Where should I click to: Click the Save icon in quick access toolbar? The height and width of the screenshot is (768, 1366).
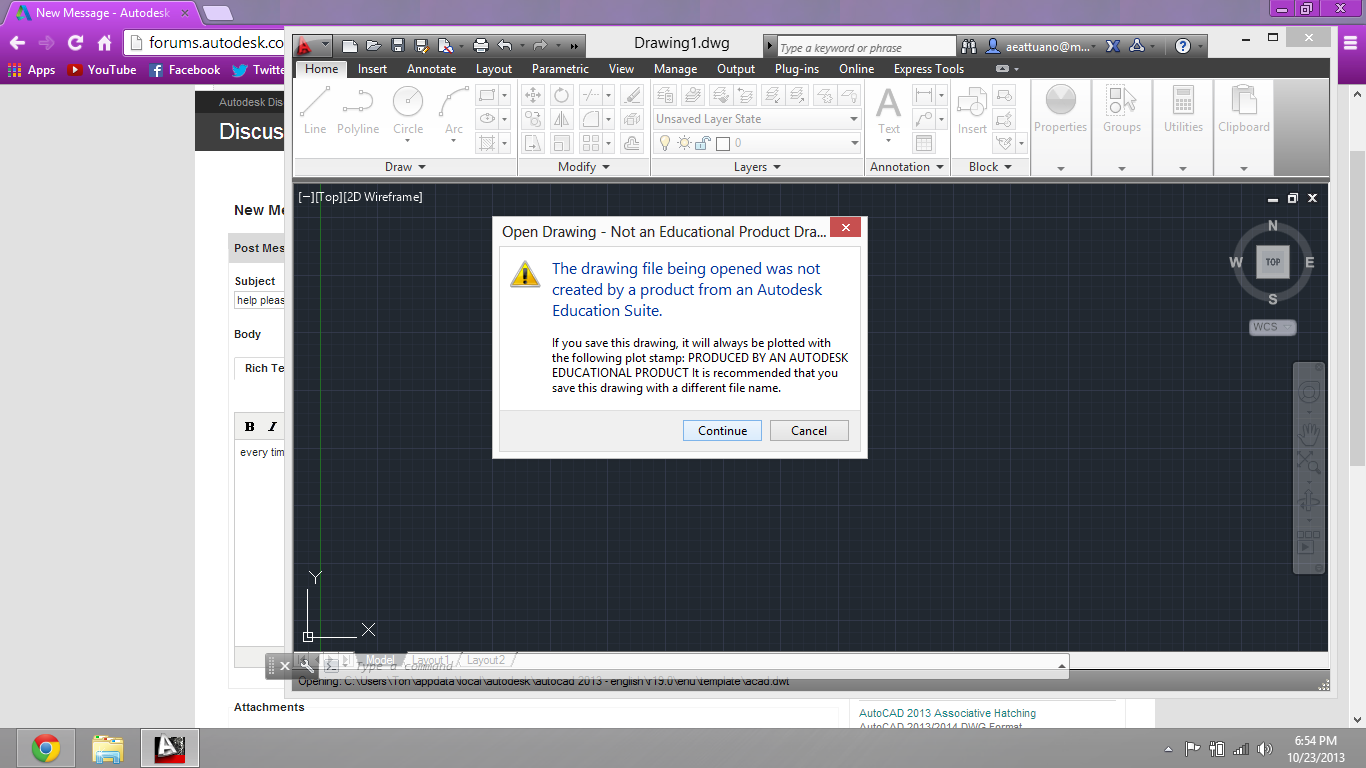[398, 46]
